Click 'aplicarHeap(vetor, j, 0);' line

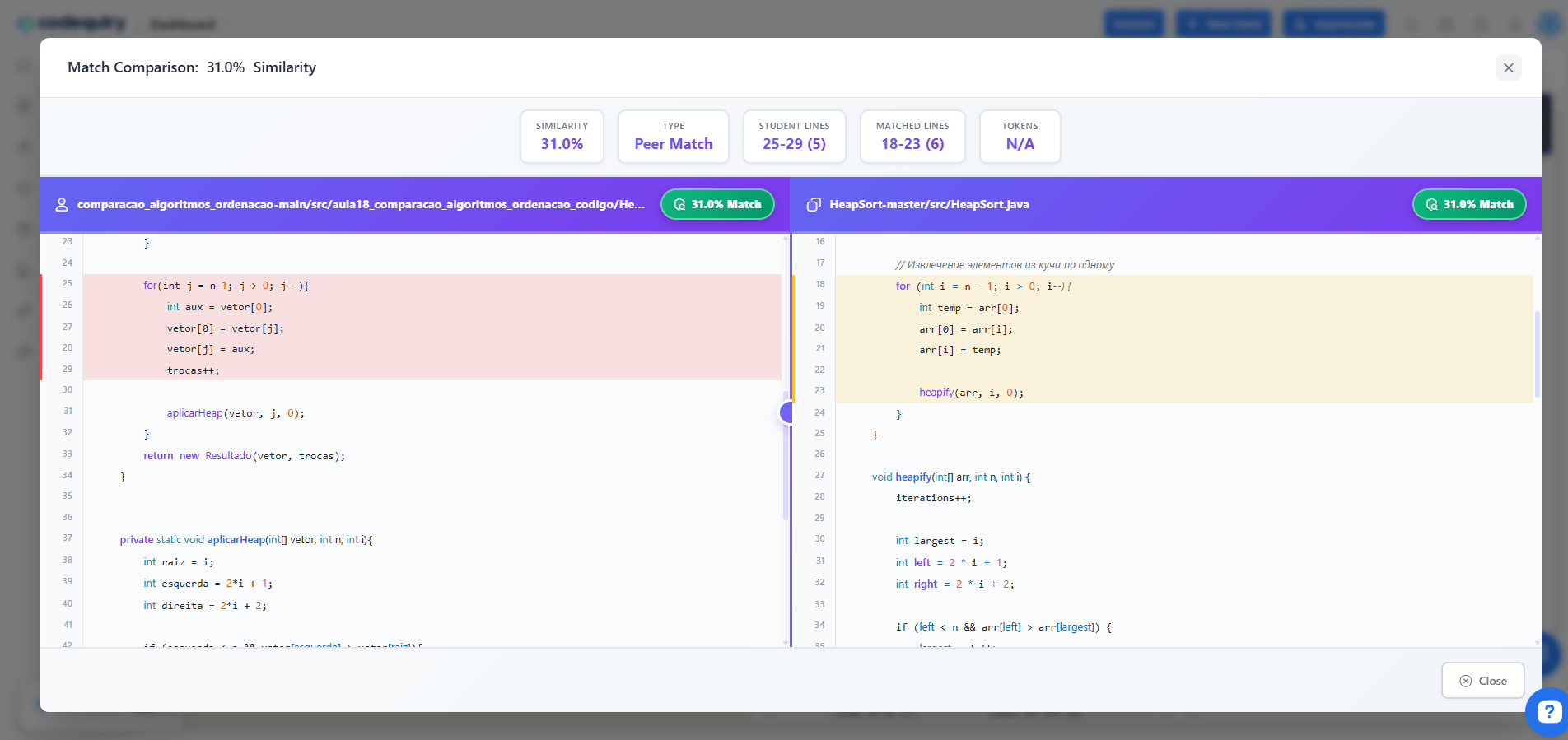(236, 413)
